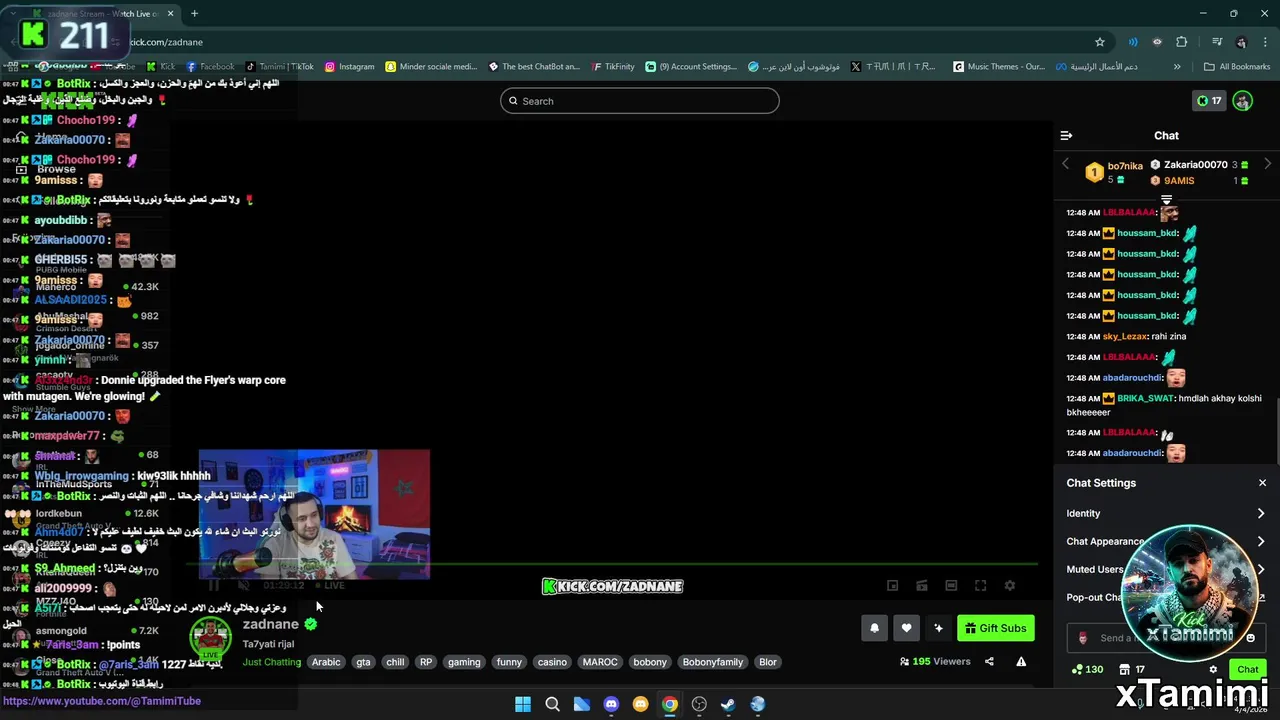Mute the stream player volume
Viewport: 1280px width, 720px height.
[243, 586]
